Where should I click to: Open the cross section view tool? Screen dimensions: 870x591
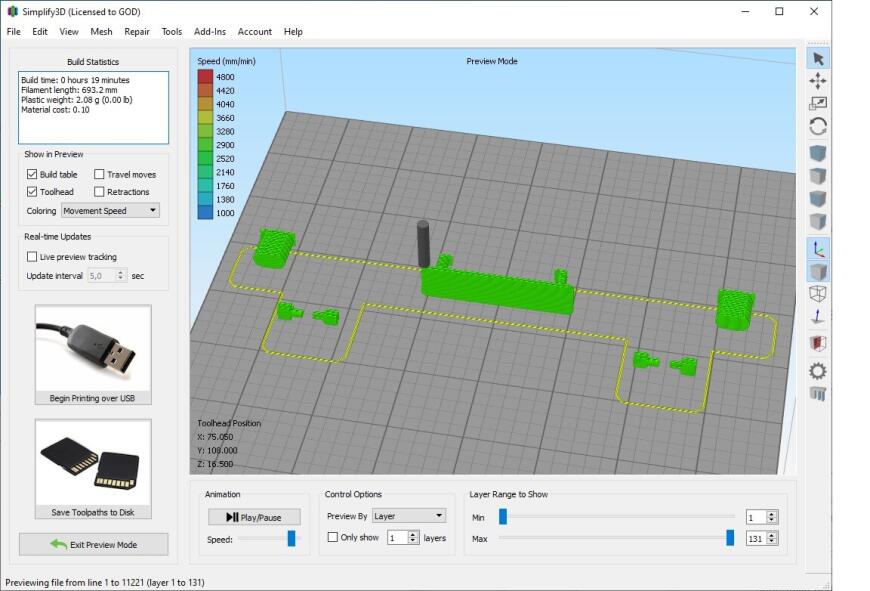pos(818,344)
